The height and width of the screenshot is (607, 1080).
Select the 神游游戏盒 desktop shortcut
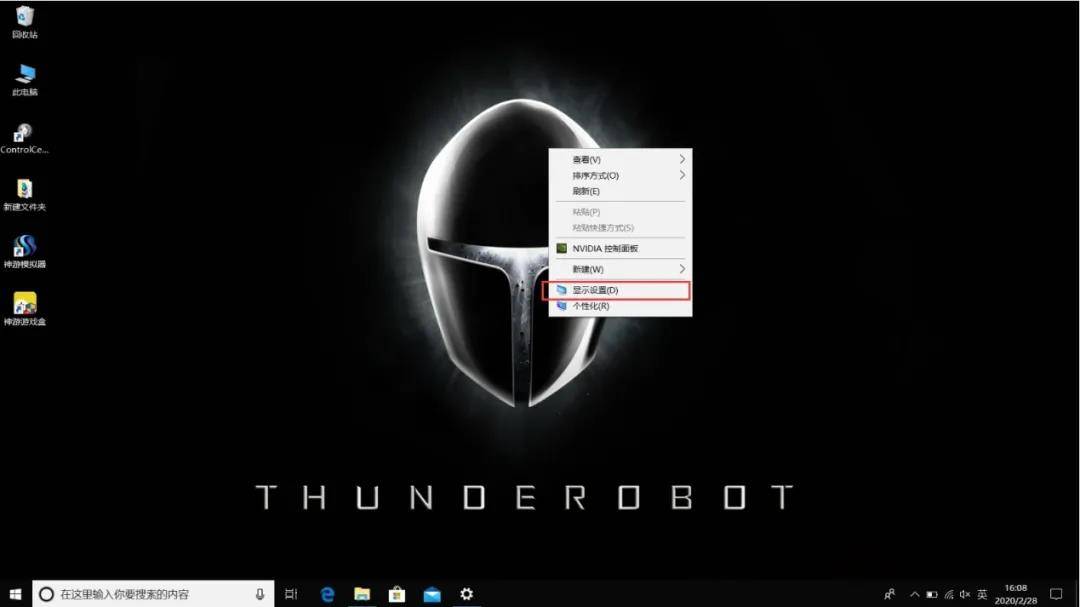(x=25, y=305)
